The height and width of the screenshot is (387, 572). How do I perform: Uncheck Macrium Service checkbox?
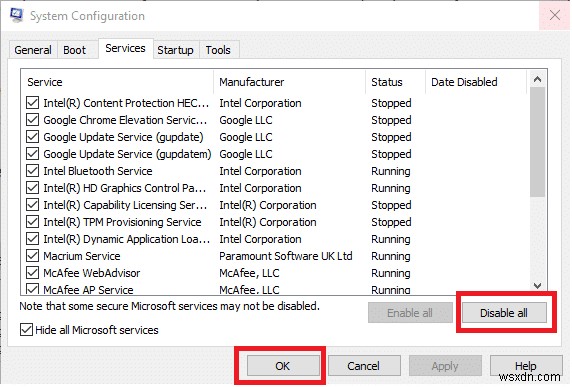tap(32, 256)
